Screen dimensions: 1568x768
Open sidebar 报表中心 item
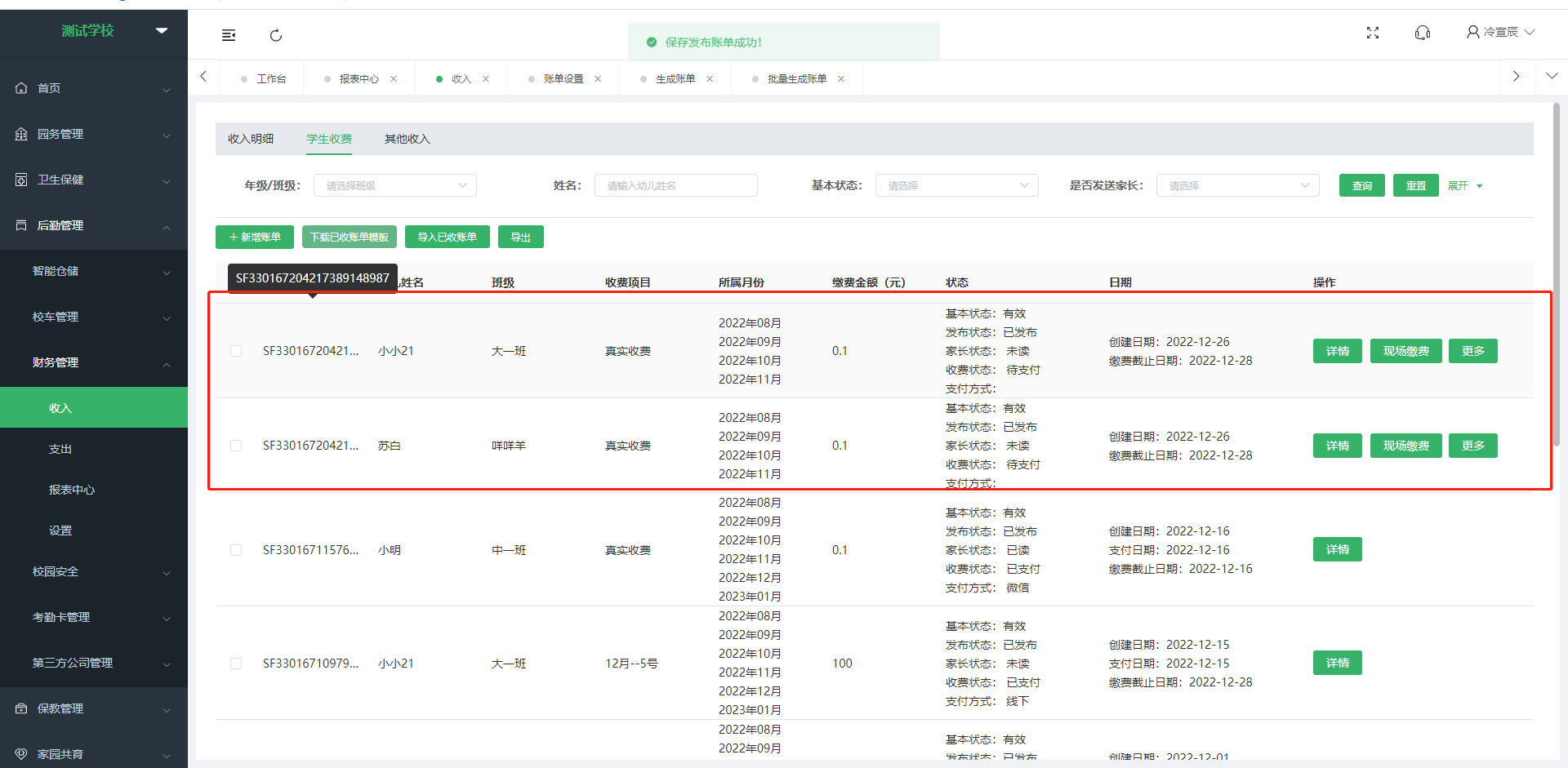pos(94,490)
